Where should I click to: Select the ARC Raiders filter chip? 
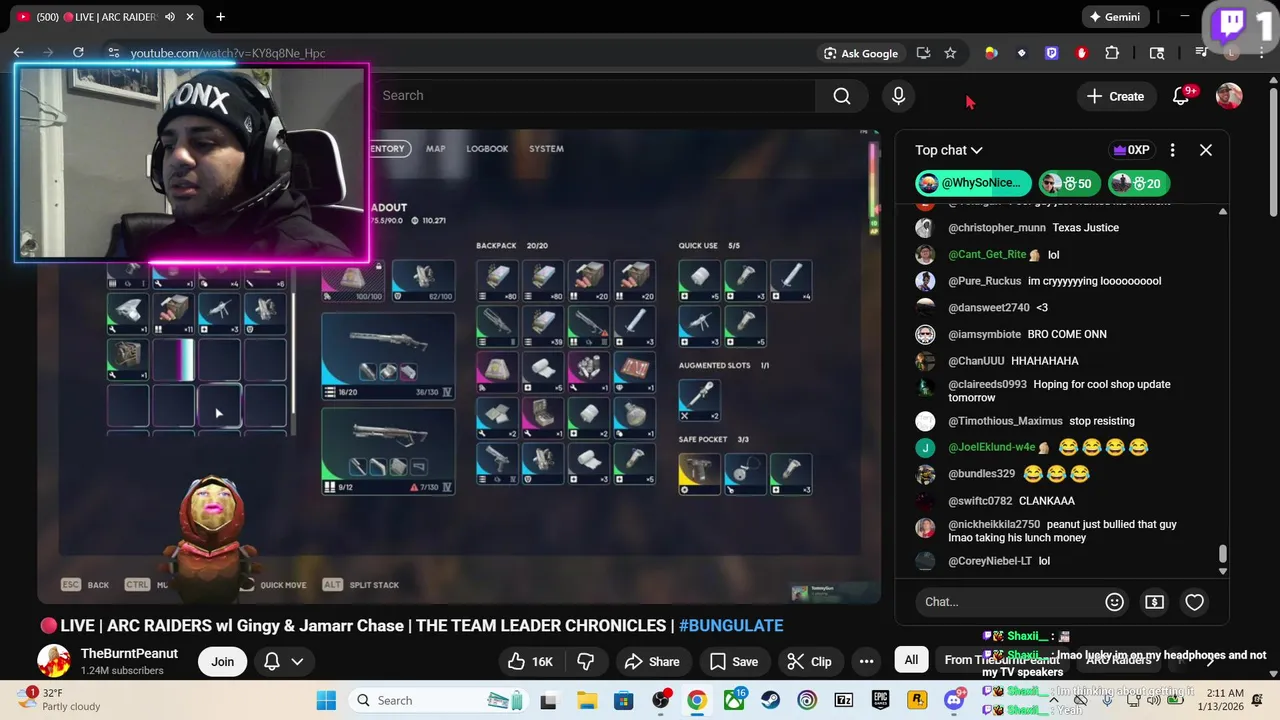click(x=1118, y=660)
